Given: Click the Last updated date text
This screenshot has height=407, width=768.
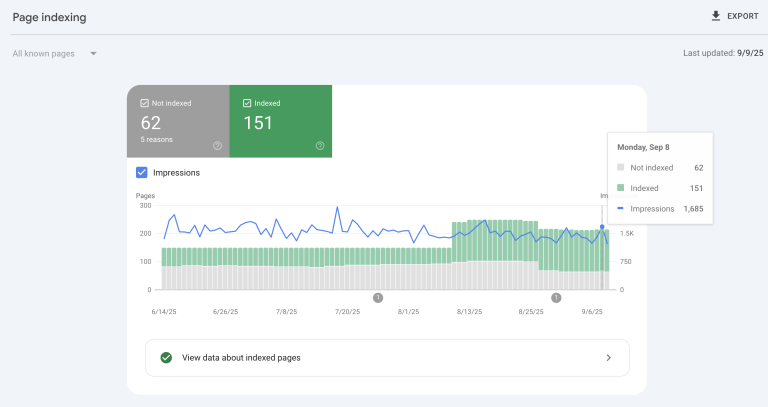Looking at the screenshot, I should point(718,53).
